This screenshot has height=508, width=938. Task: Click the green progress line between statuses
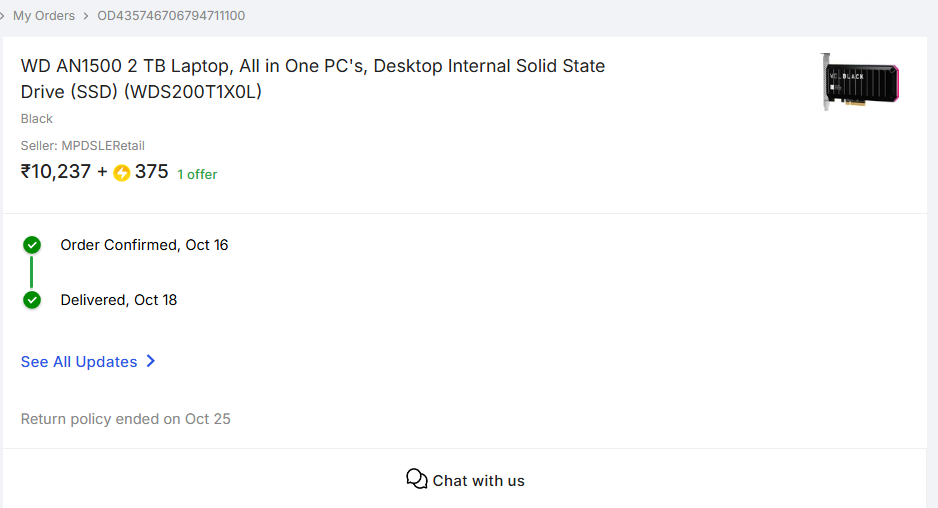[x=32, y=272]
